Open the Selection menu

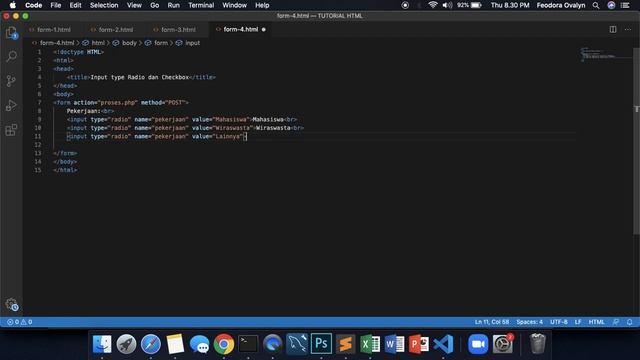[104, 5]
